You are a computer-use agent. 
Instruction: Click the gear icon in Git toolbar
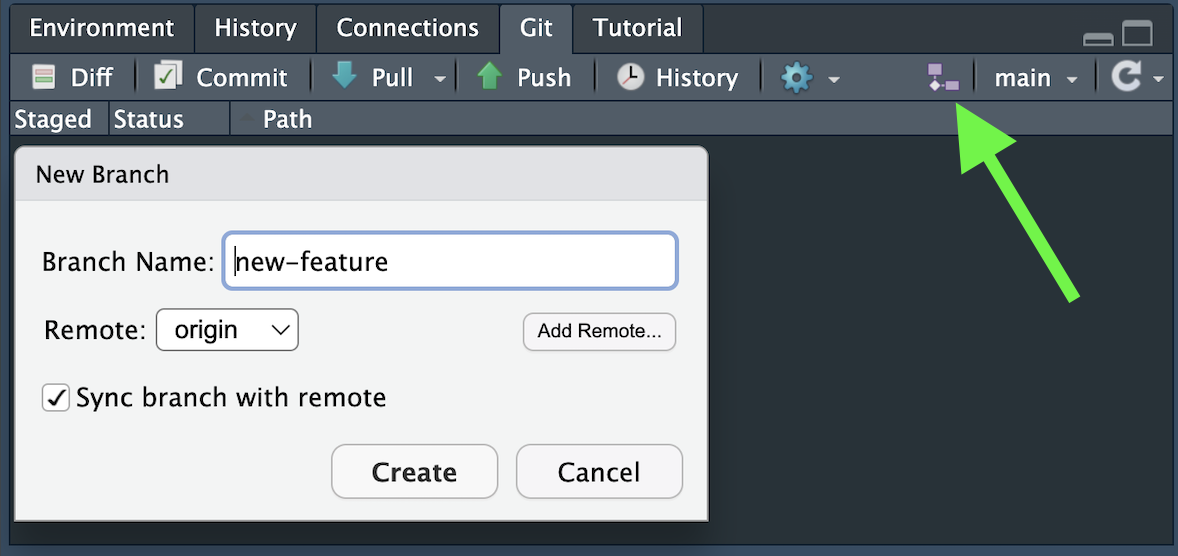pos(796,78)
